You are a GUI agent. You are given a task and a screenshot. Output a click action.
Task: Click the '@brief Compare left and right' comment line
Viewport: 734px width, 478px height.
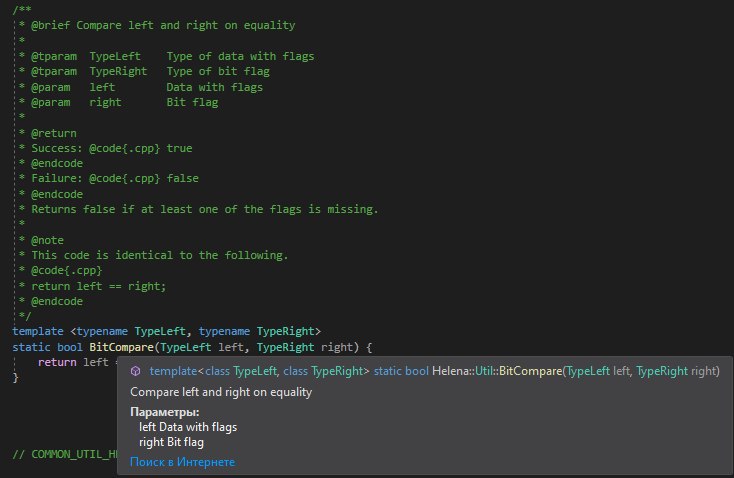157,25
